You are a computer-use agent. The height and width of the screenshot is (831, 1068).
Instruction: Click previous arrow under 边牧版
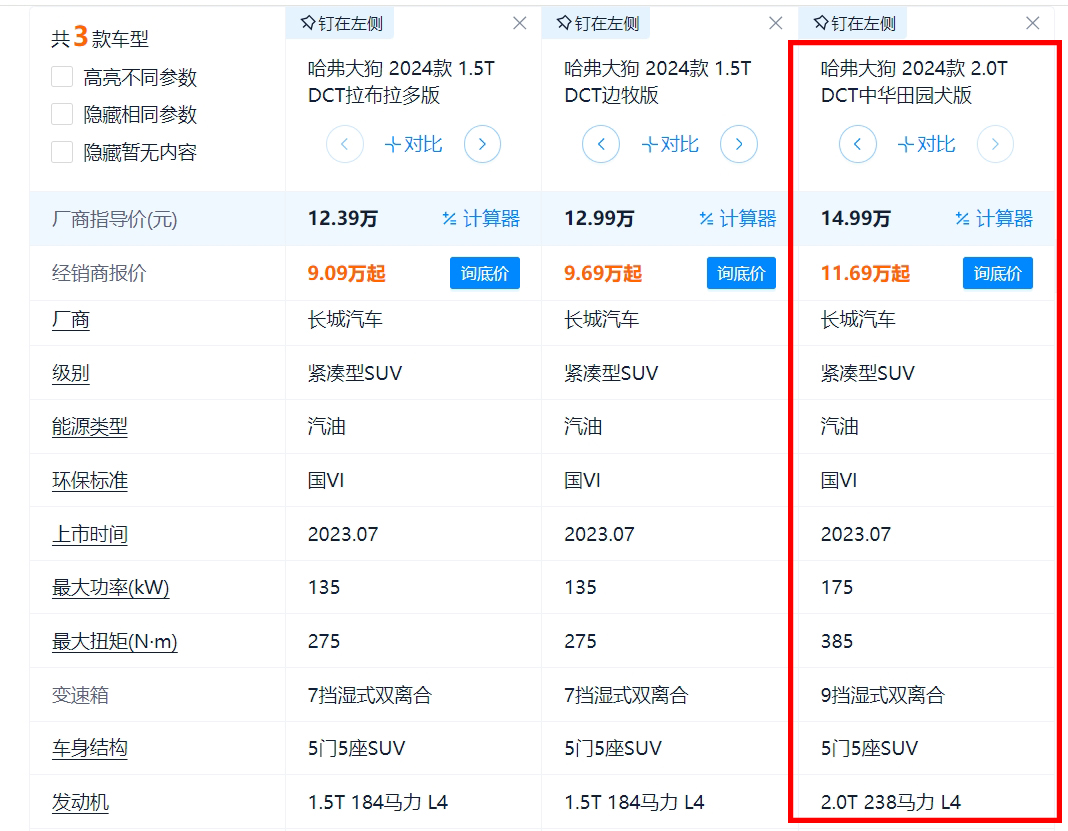601,144
